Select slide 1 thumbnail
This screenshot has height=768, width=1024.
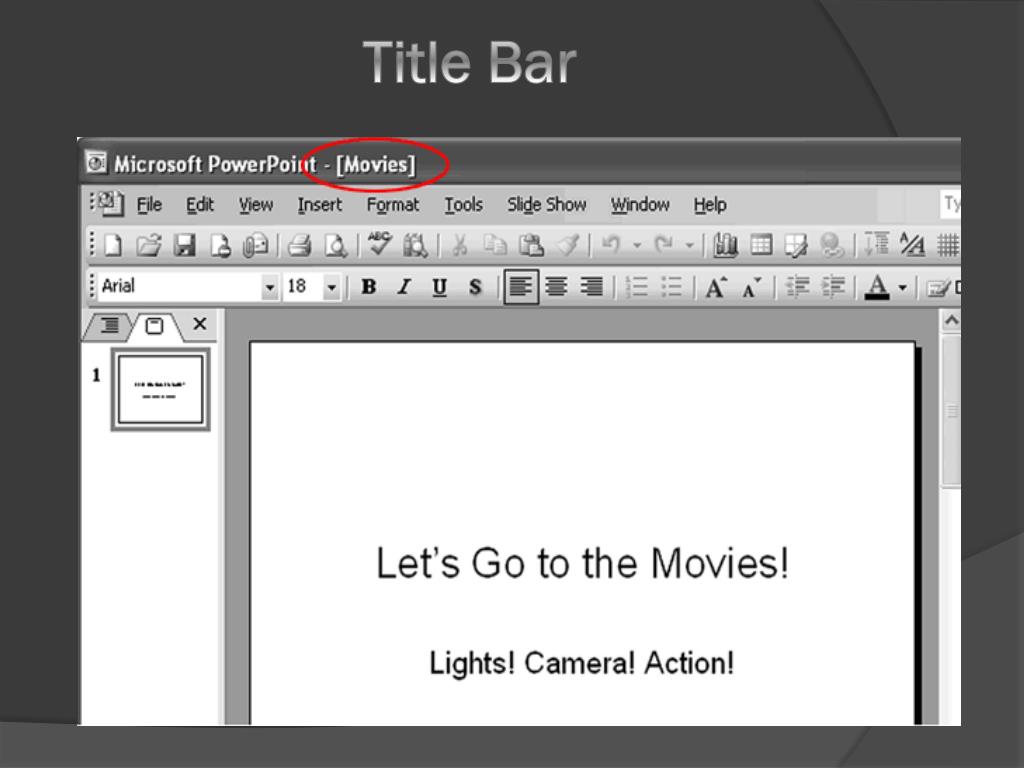(161, 389)
